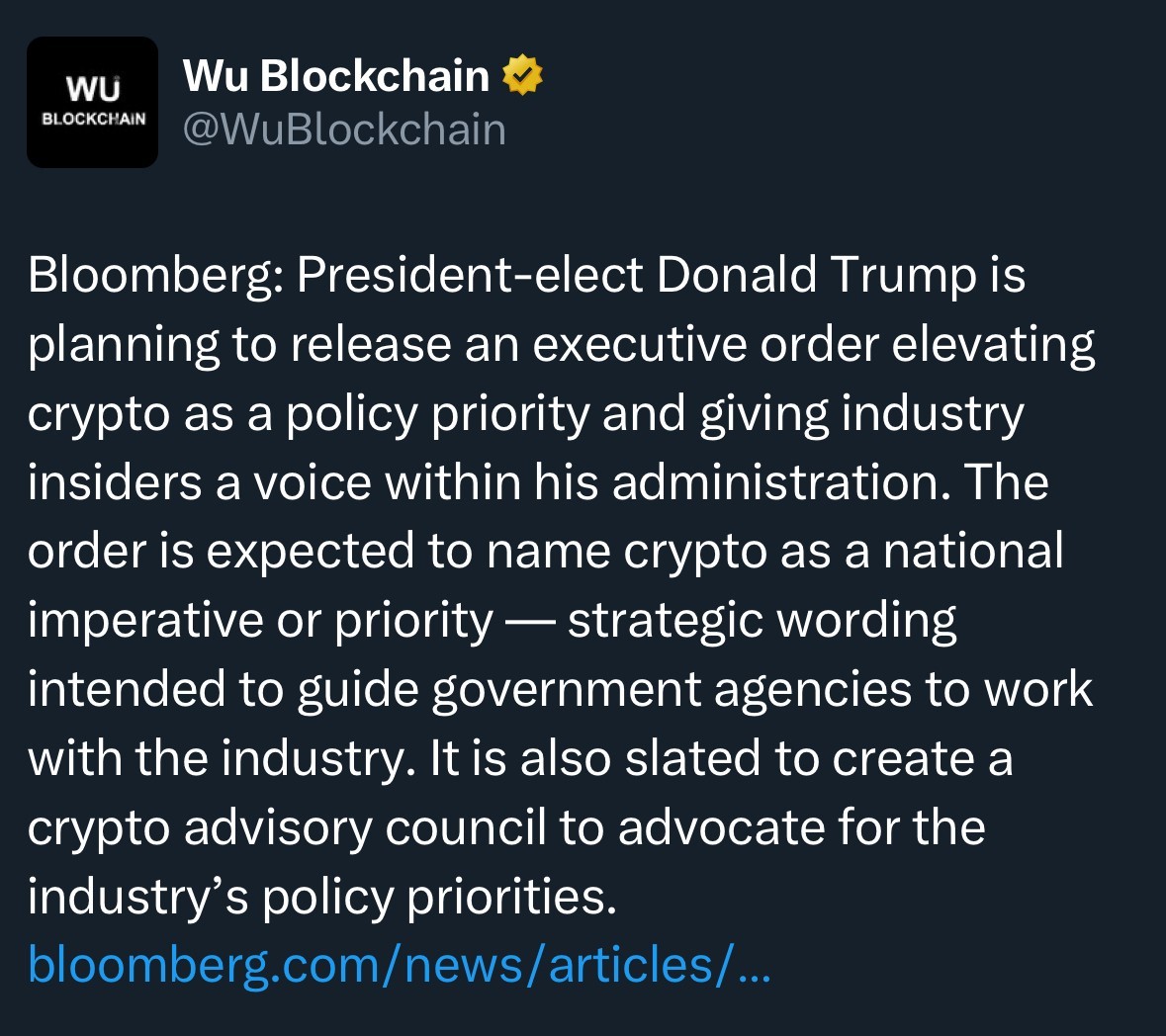Open the Wu Blockchain profile avatar
The height and width of the screenshot is (1036, 1166).
coord(92,102)
